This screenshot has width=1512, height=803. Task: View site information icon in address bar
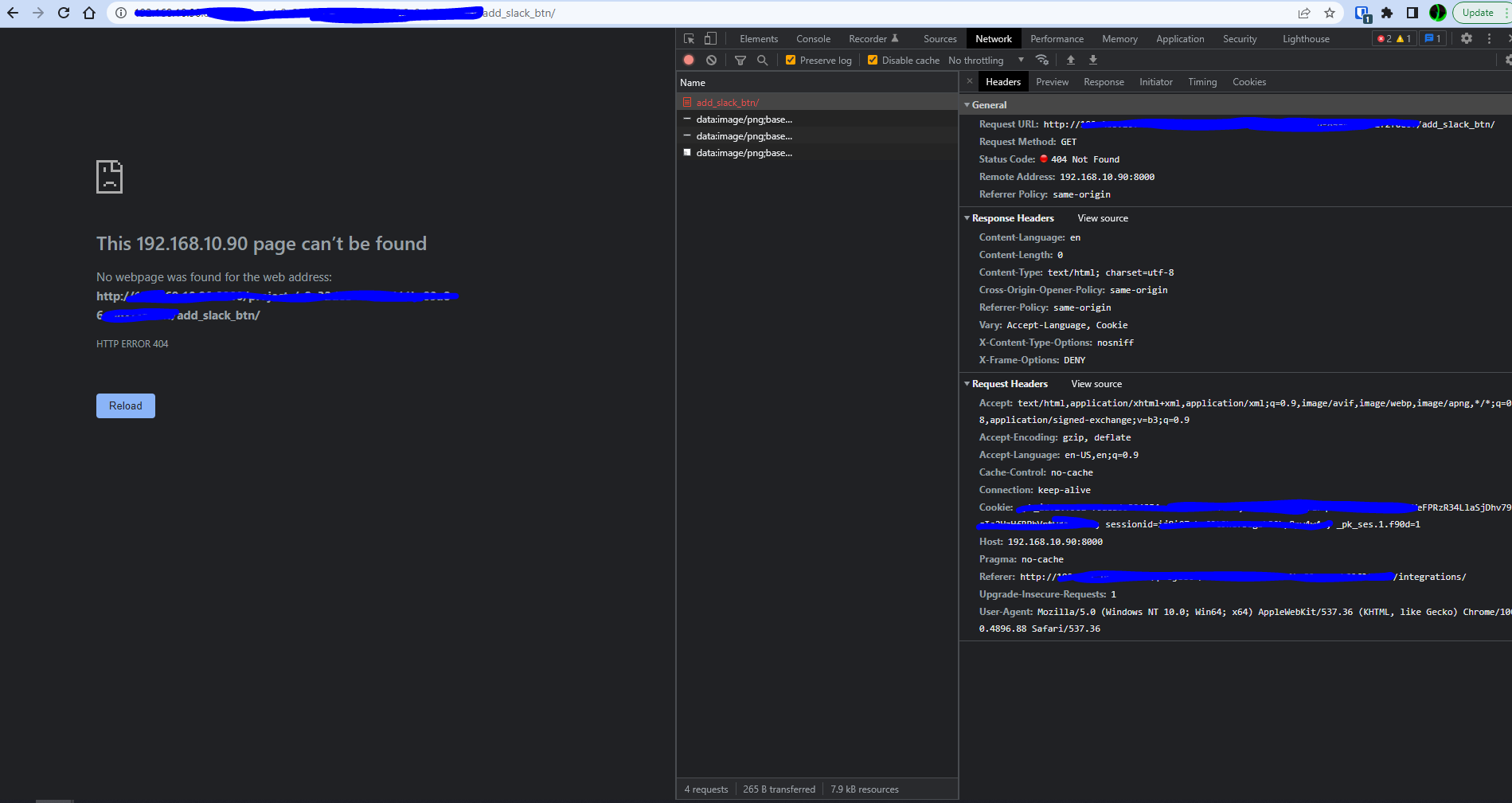coord(121,13)
